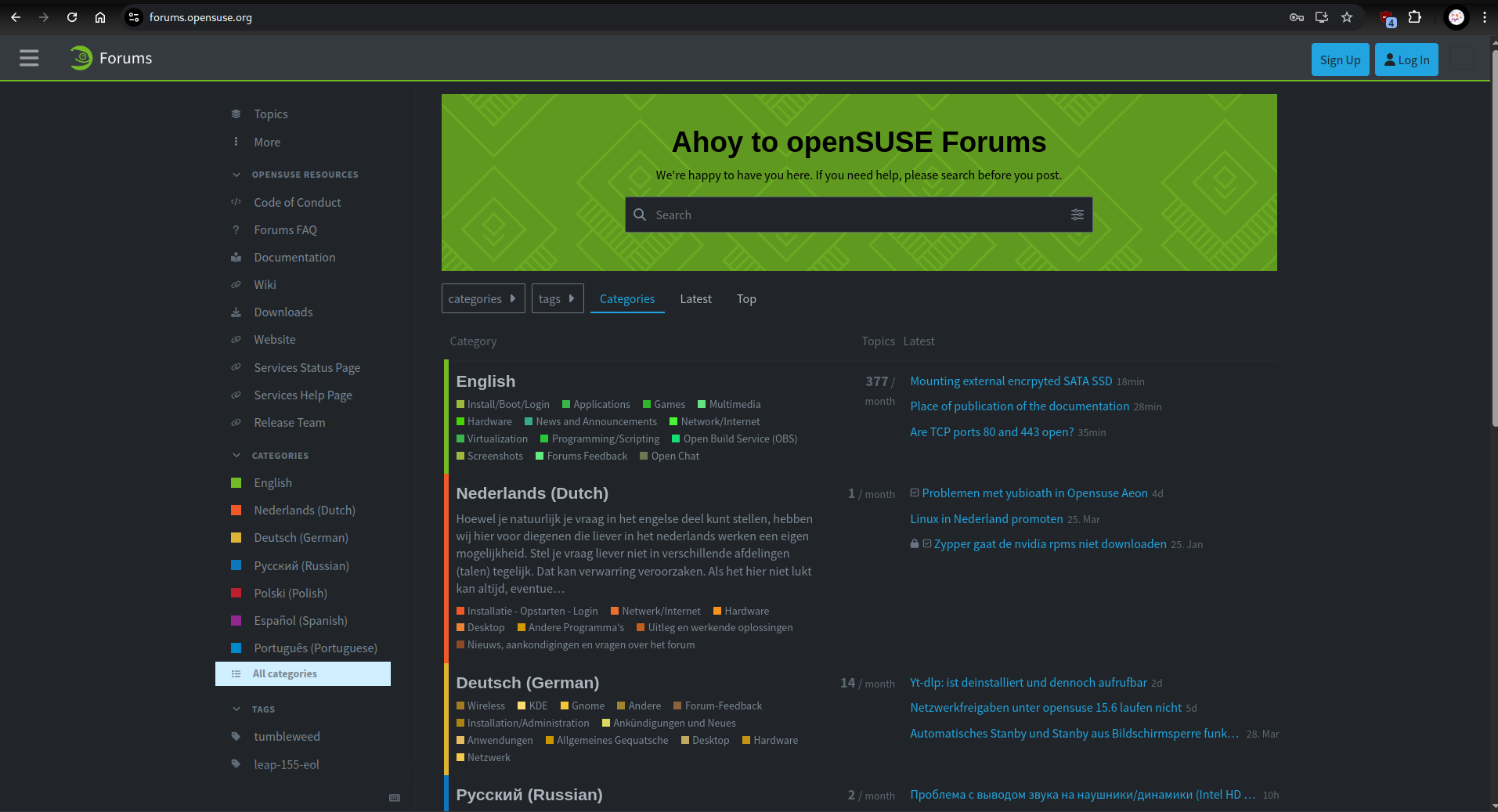
Task: Collapse the TAGS sidebar section
Action: tap(254, 709)
